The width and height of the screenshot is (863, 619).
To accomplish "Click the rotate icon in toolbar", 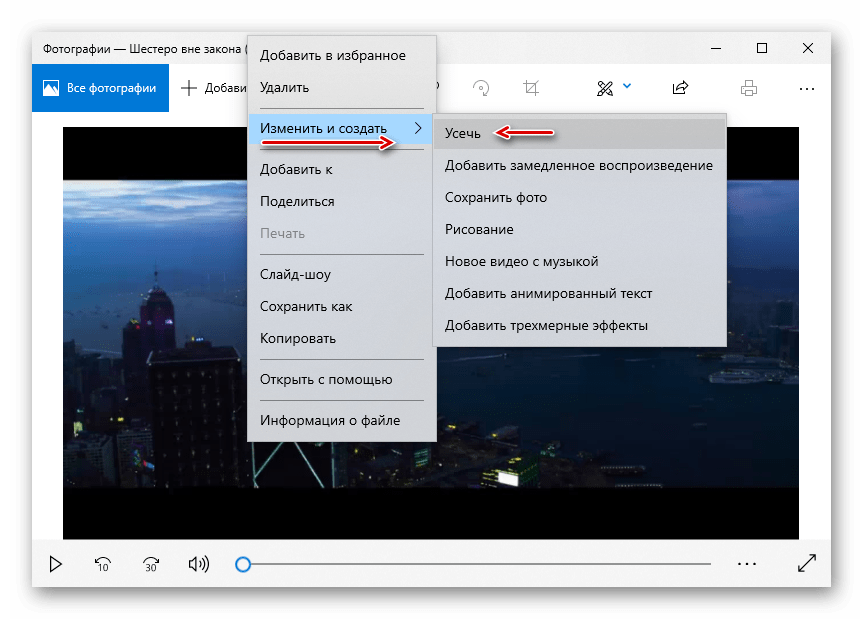I will (x=482, y=88).
